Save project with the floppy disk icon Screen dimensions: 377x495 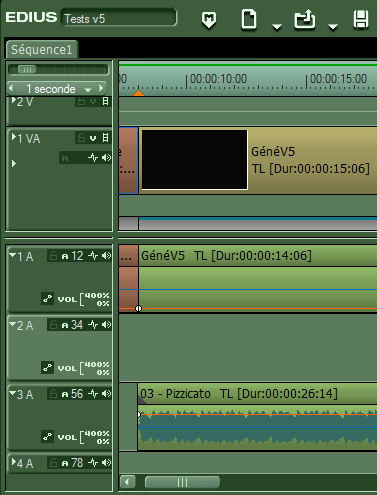pyautogui.click(x=361, y=19)
